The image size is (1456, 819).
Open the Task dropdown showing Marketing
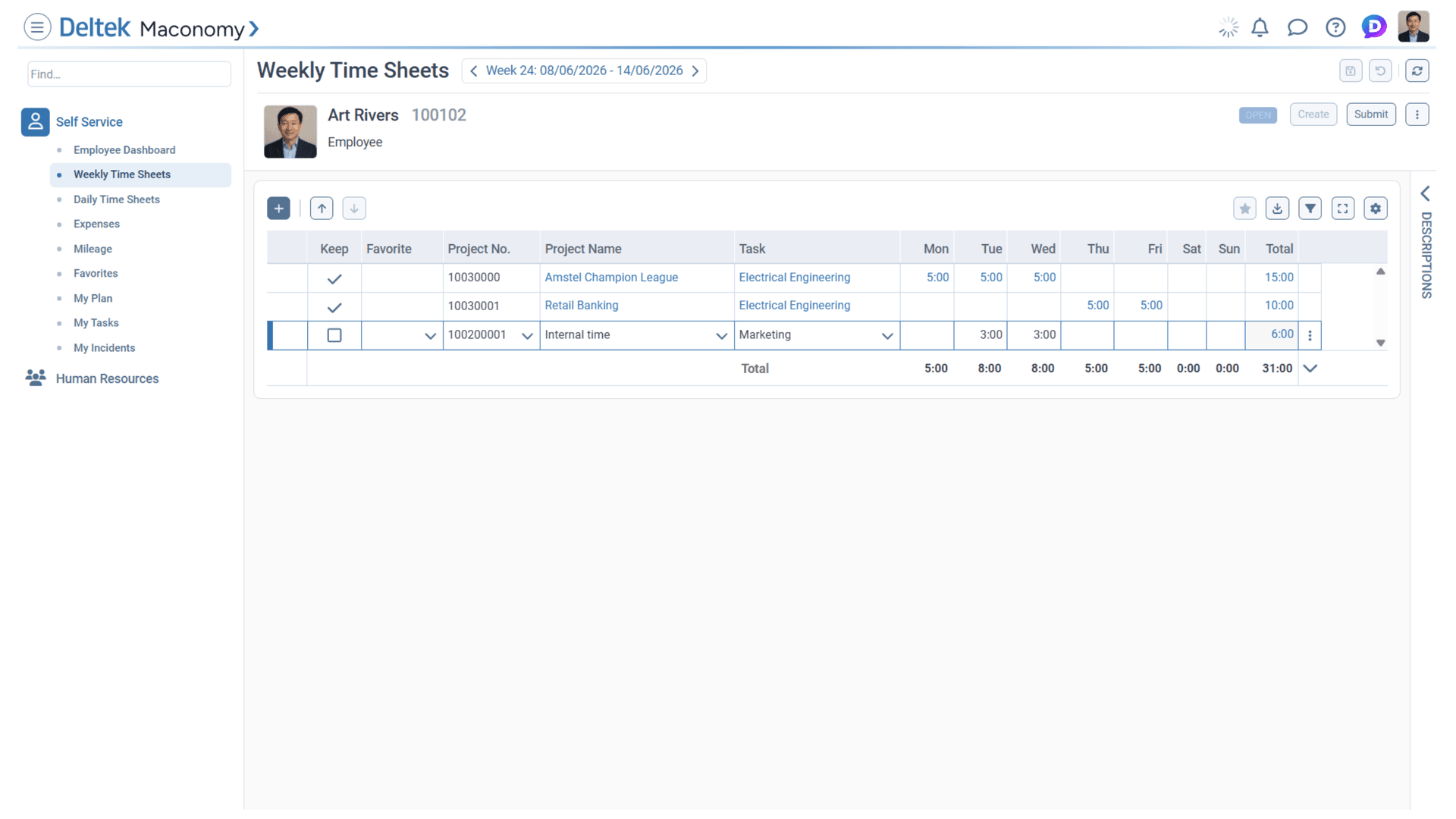tap(886, 335)
